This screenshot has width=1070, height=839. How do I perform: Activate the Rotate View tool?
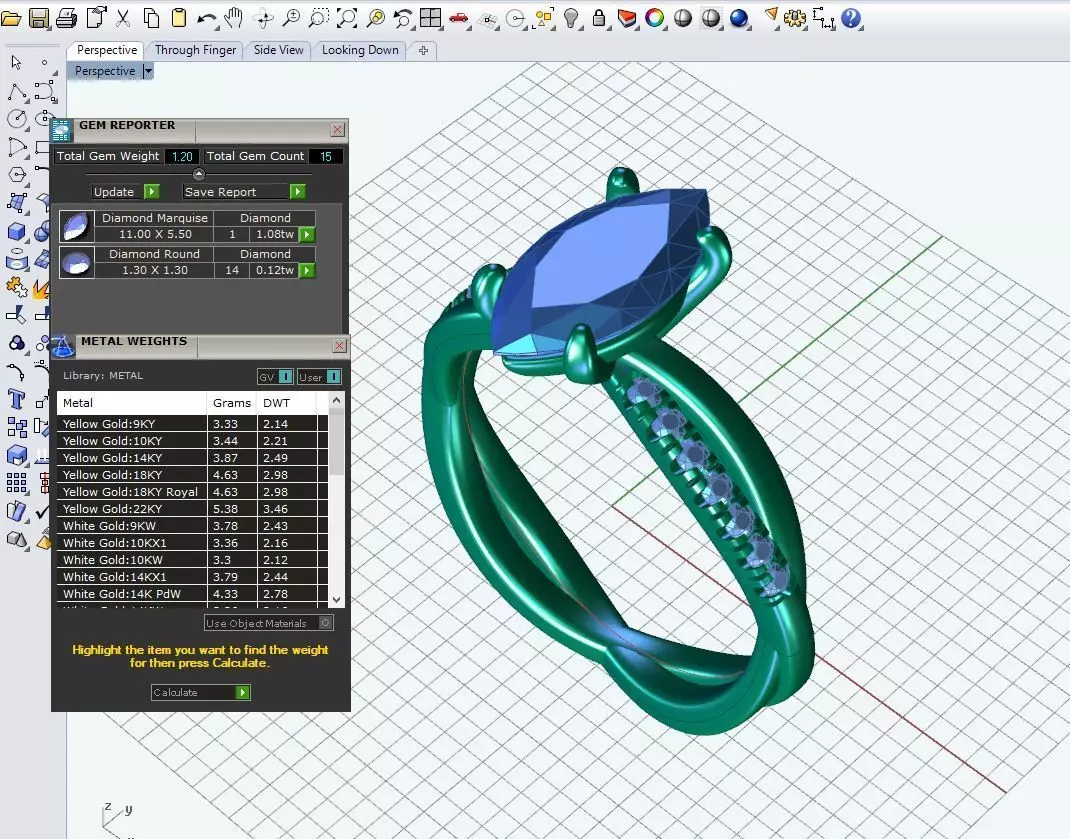tap(263, 18)
